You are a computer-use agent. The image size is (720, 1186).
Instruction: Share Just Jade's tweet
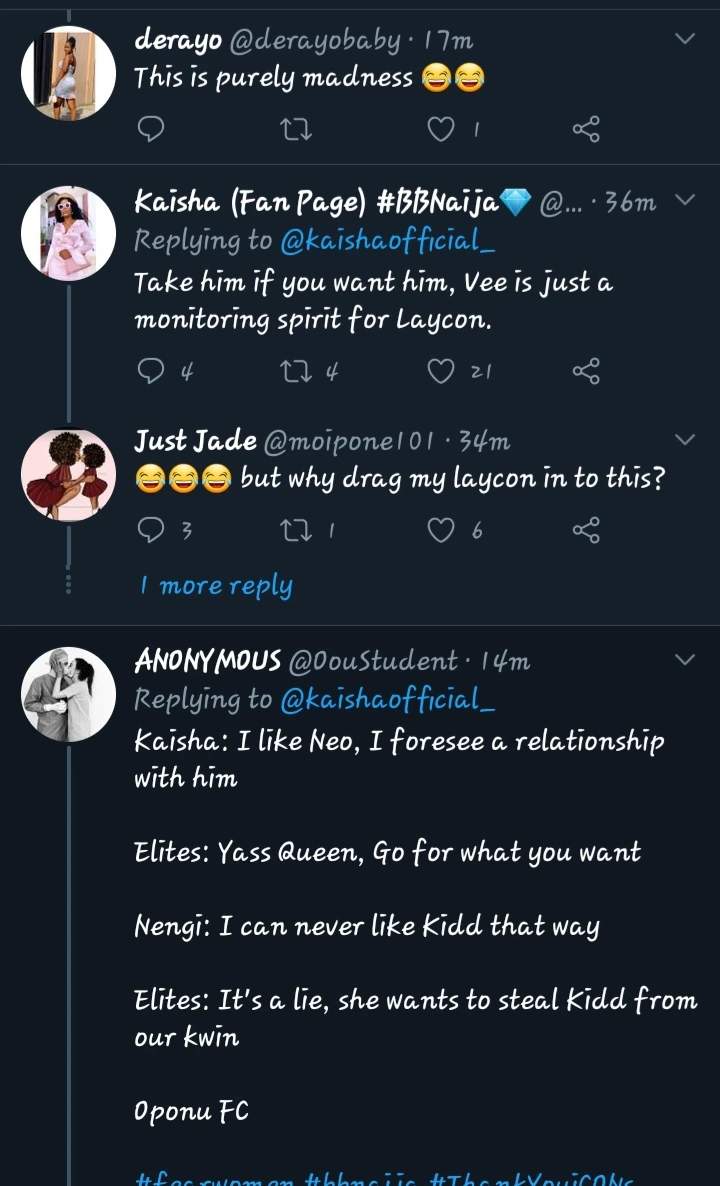pos(586,530)
